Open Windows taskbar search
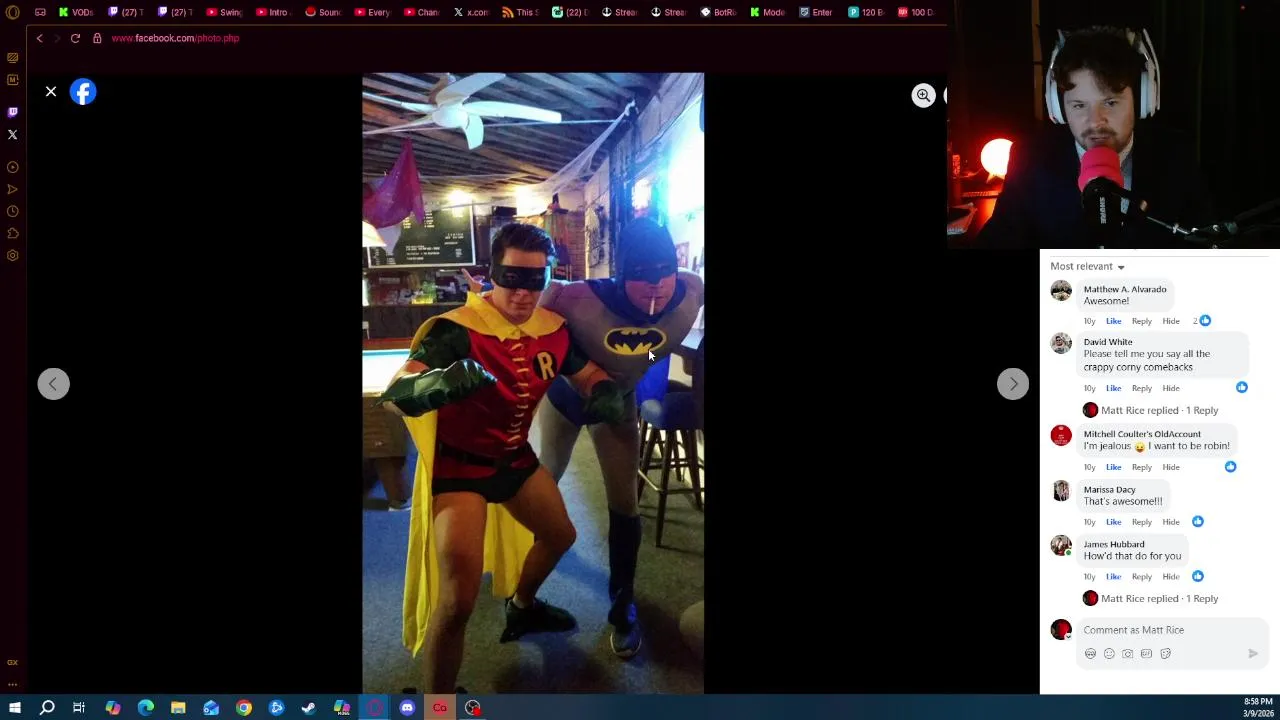Screen dimensions: 1280x720 (47, 708)
